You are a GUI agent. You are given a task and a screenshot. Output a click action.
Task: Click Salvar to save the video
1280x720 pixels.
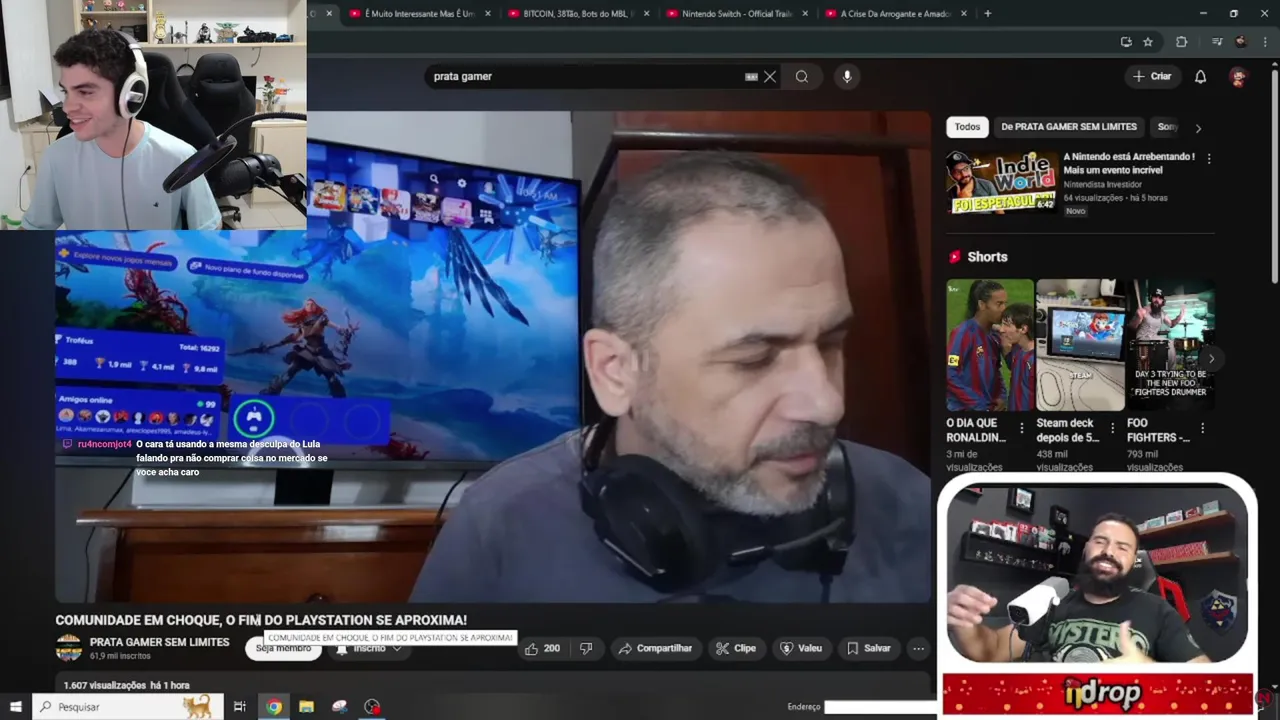click(868, 648)
